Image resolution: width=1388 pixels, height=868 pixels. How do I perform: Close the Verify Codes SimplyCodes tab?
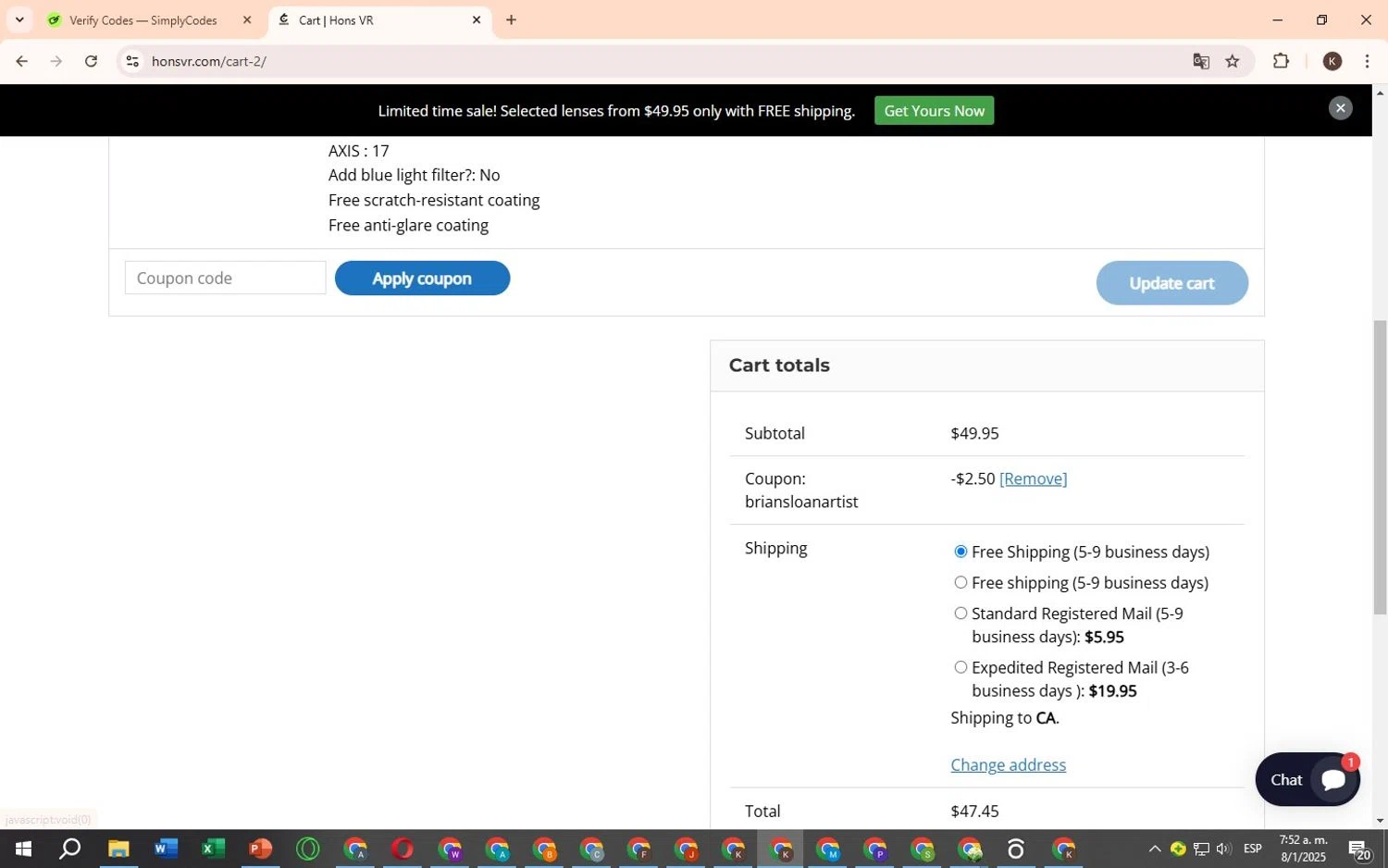point(247,19)
